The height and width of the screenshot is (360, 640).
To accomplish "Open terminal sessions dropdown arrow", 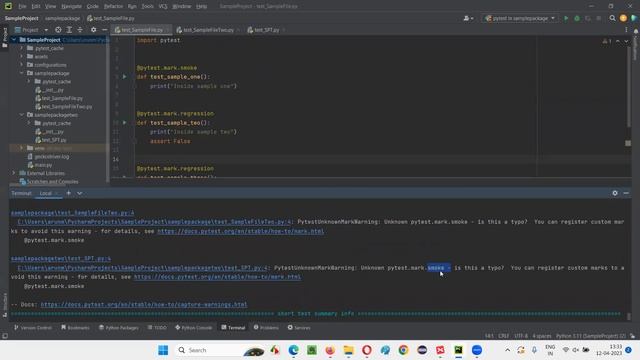I will [x=80, y=193].
